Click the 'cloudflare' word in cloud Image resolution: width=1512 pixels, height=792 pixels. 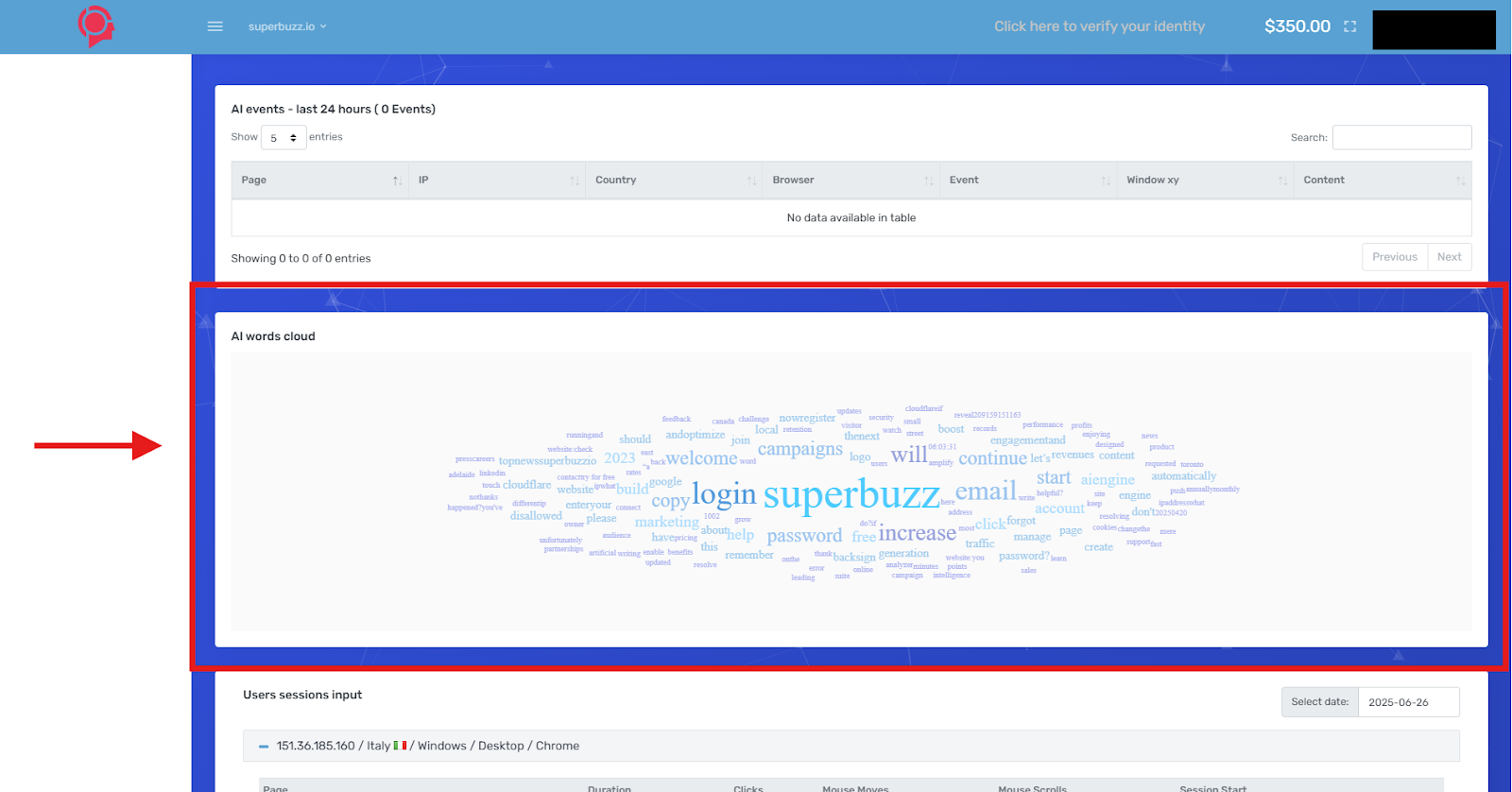(526, 485)
